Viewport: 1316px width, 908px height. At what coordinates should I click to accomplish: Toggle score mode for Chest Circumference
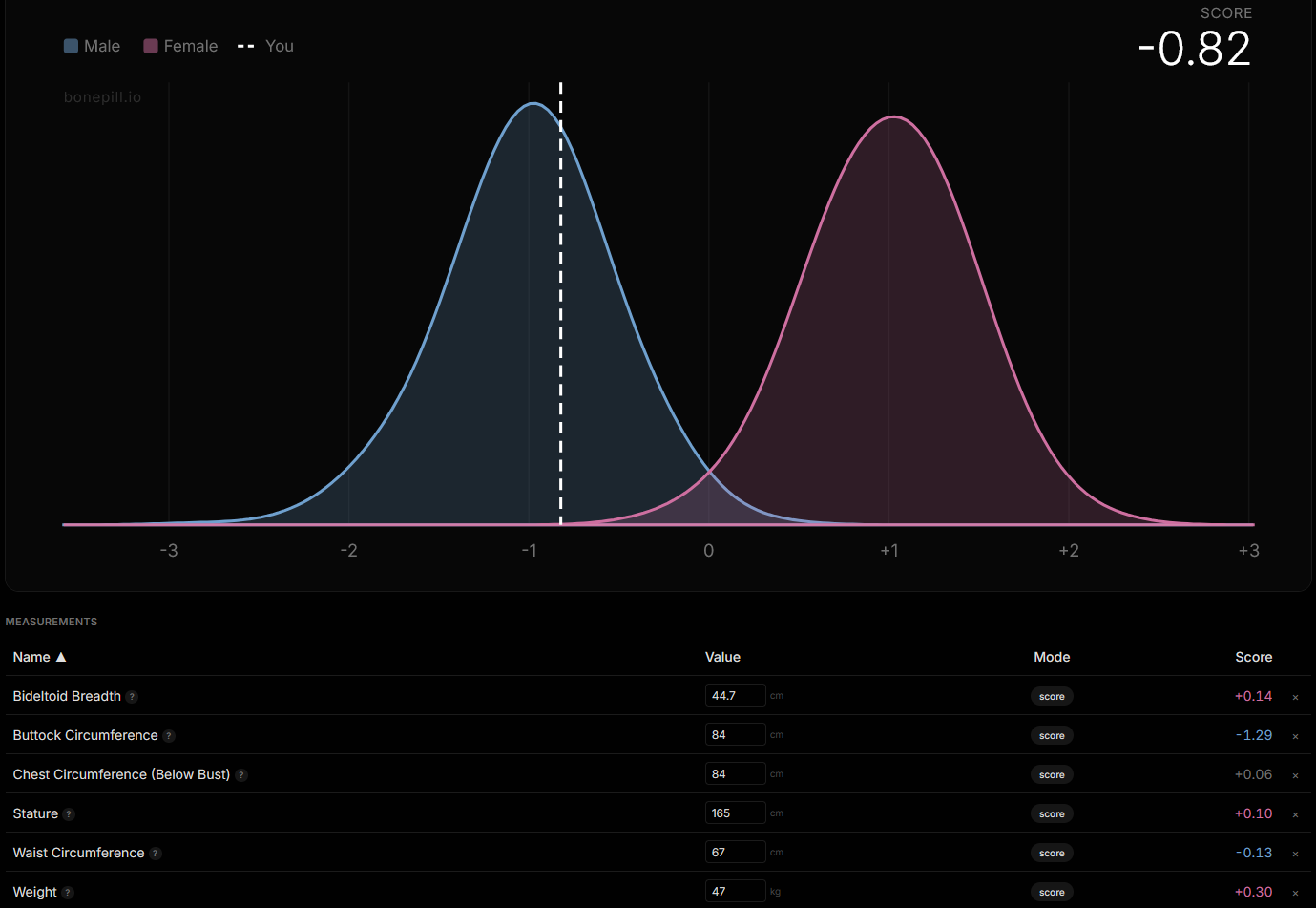pyautogui.click(x=1052, y=774)
